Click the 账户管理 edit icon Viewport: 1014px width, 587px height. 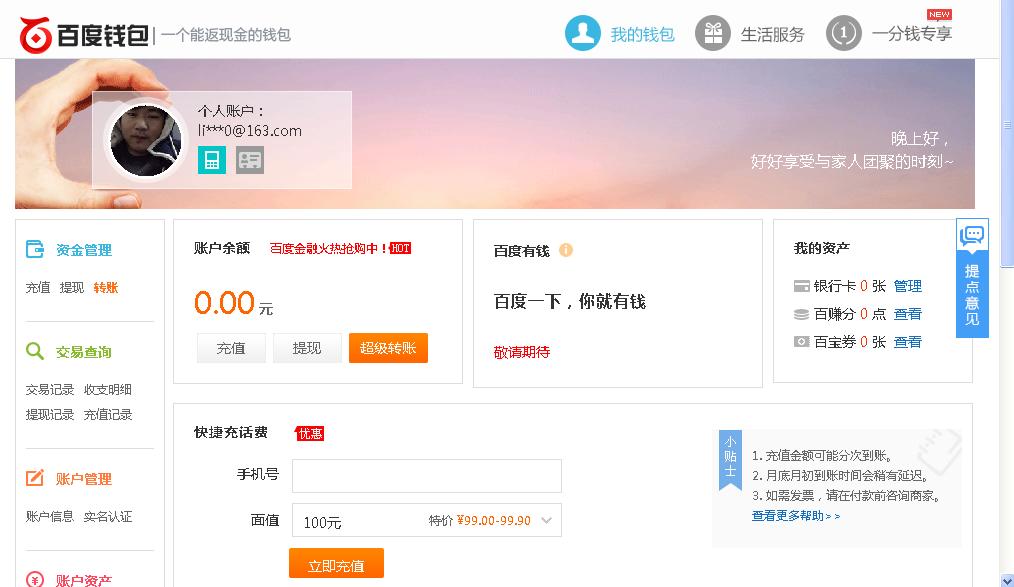pos(35,478)
